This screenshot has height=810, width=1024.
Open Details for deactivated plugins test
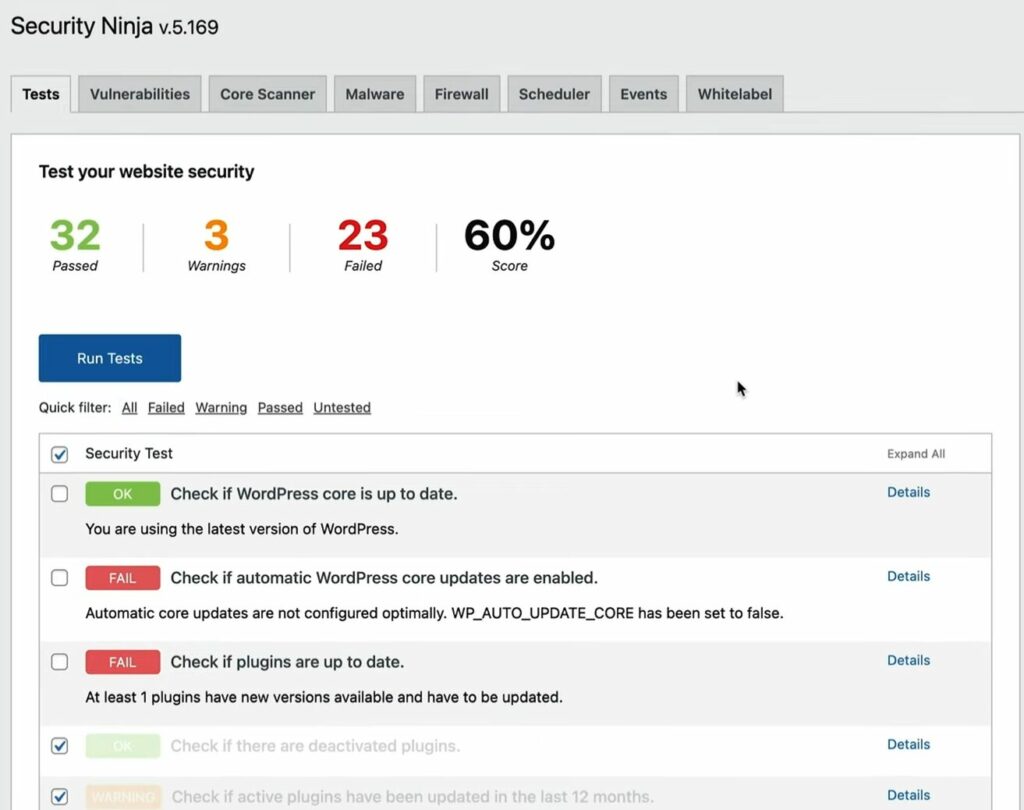(x=908, y=745)
